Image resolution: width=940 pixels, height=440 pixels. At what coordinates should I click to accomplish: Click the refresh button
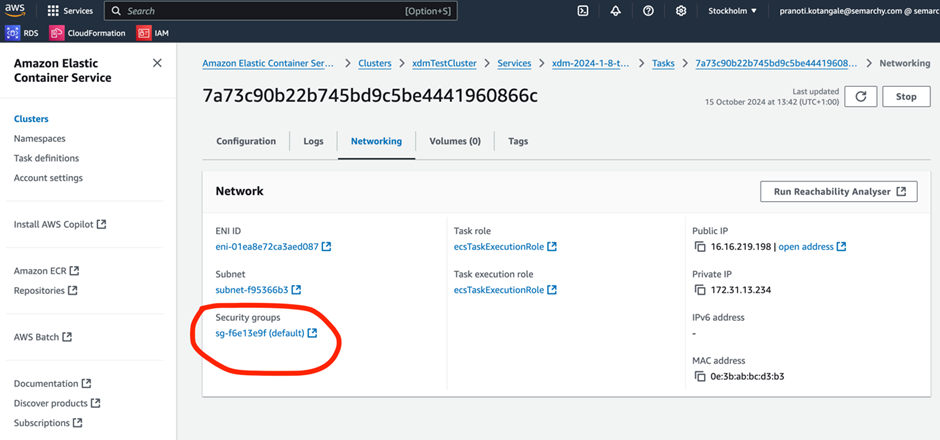[x=861, y=97]
